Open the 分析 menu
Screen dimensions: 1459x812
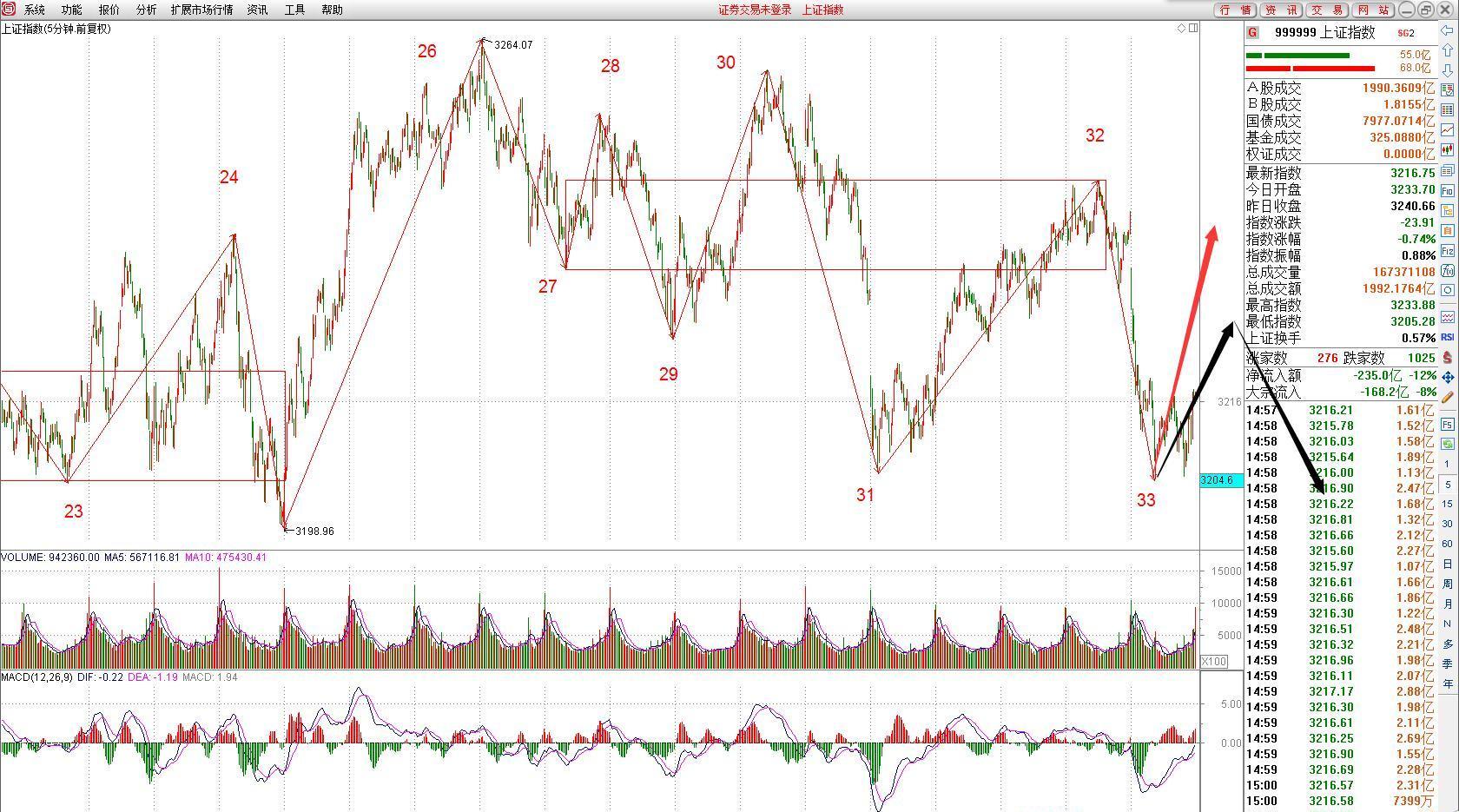point(147,10)
